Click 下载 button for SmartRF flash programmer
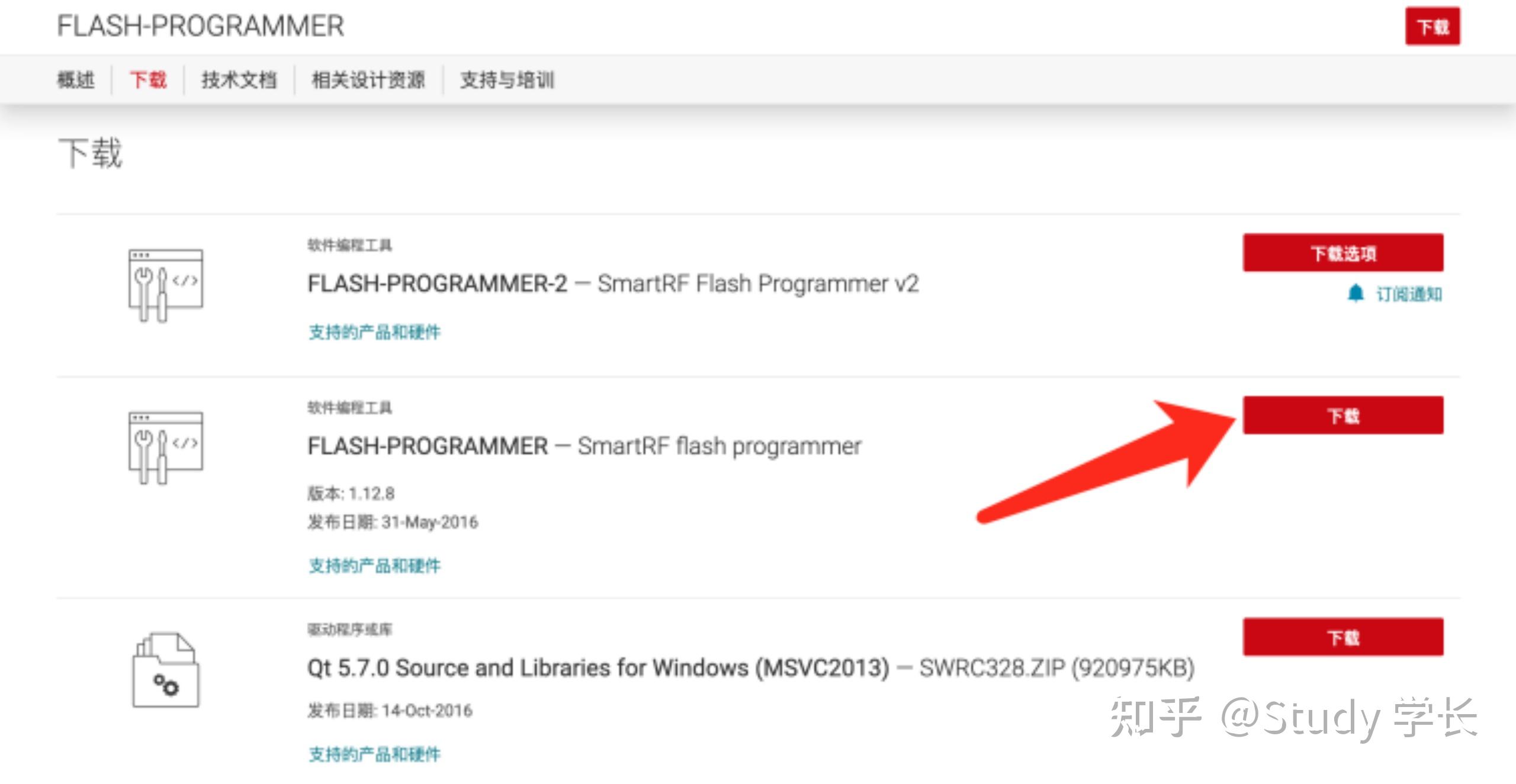The height and width of the screenshot is (784, 1516). [x=1343, y=415]
